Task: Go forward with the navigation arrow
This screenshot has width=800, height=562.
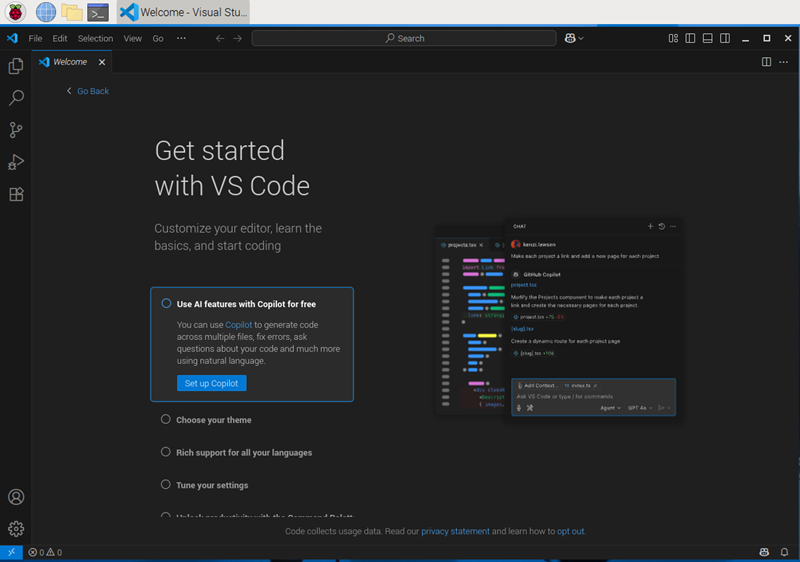Action: pos(238,38)
